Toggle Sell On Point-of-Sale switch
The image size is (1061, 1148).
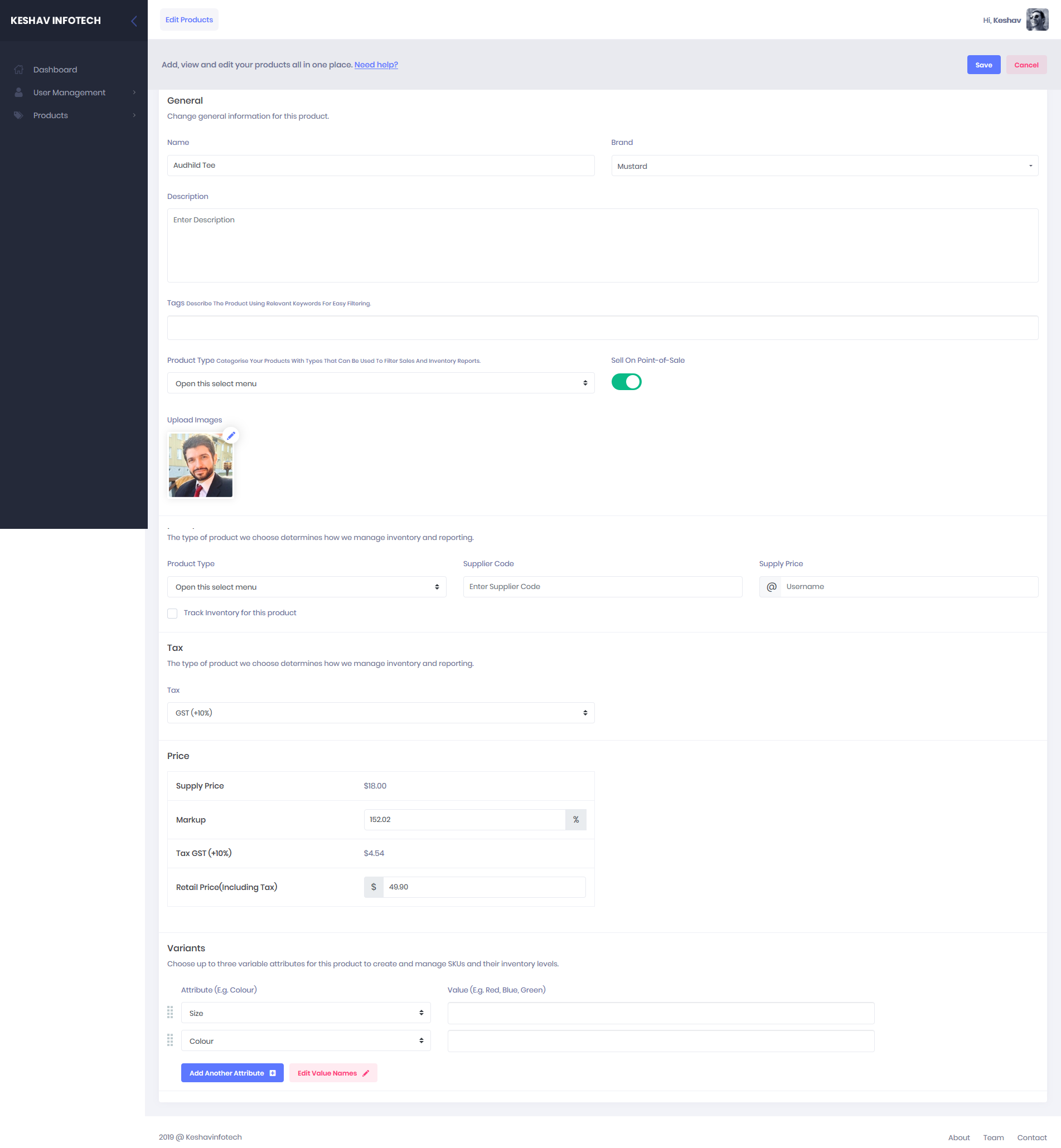pos(626,382)
